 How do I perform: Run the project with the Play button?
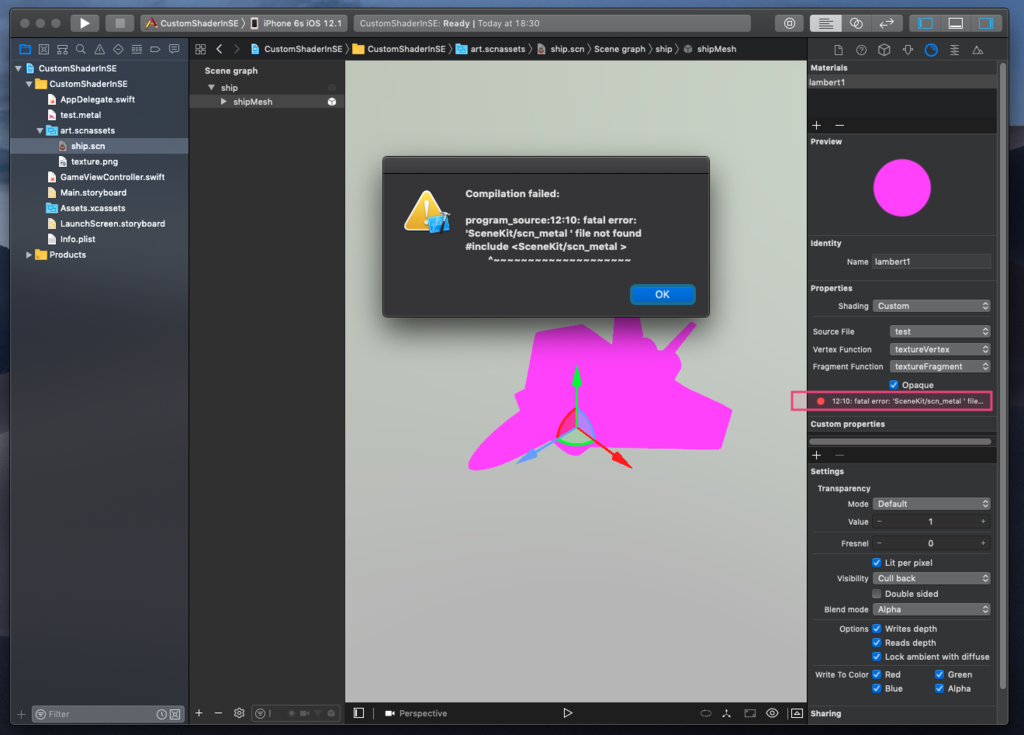click(84, 23)
